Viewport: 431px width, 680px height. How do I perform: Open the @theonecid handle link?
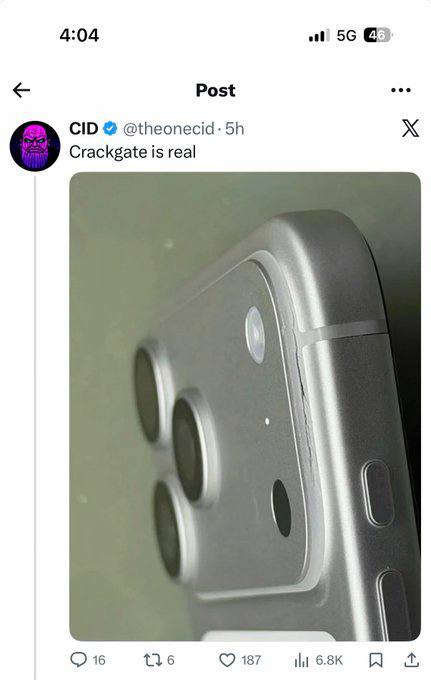coord(169,129)
